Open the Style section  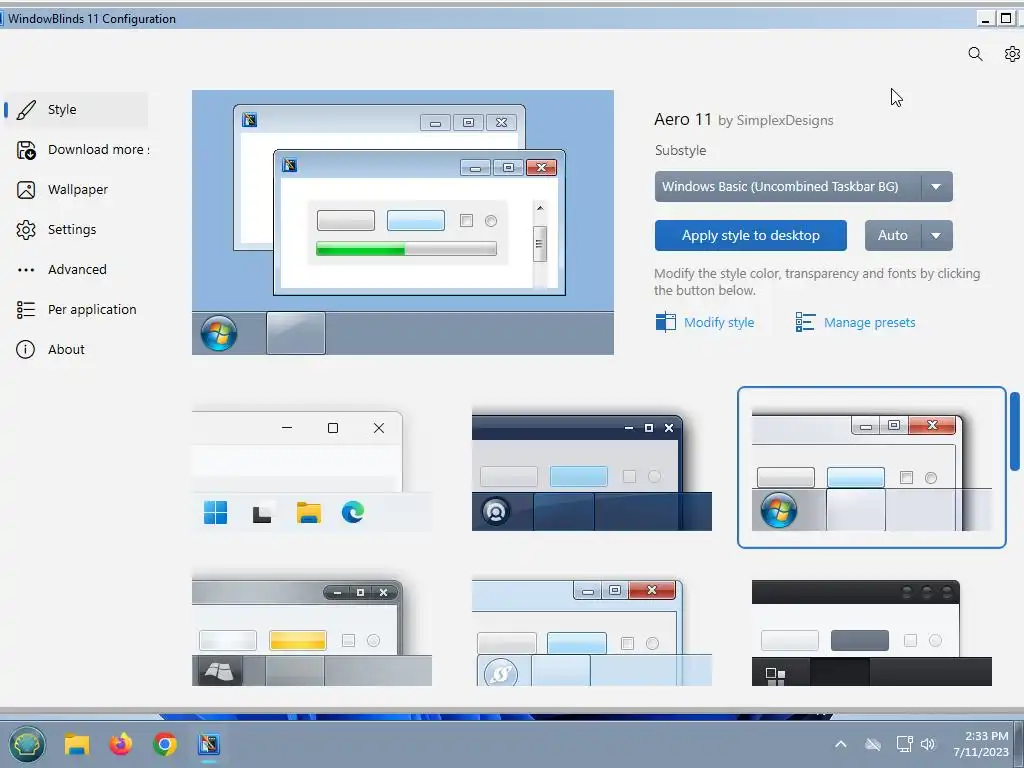click(x=76, y=110)
